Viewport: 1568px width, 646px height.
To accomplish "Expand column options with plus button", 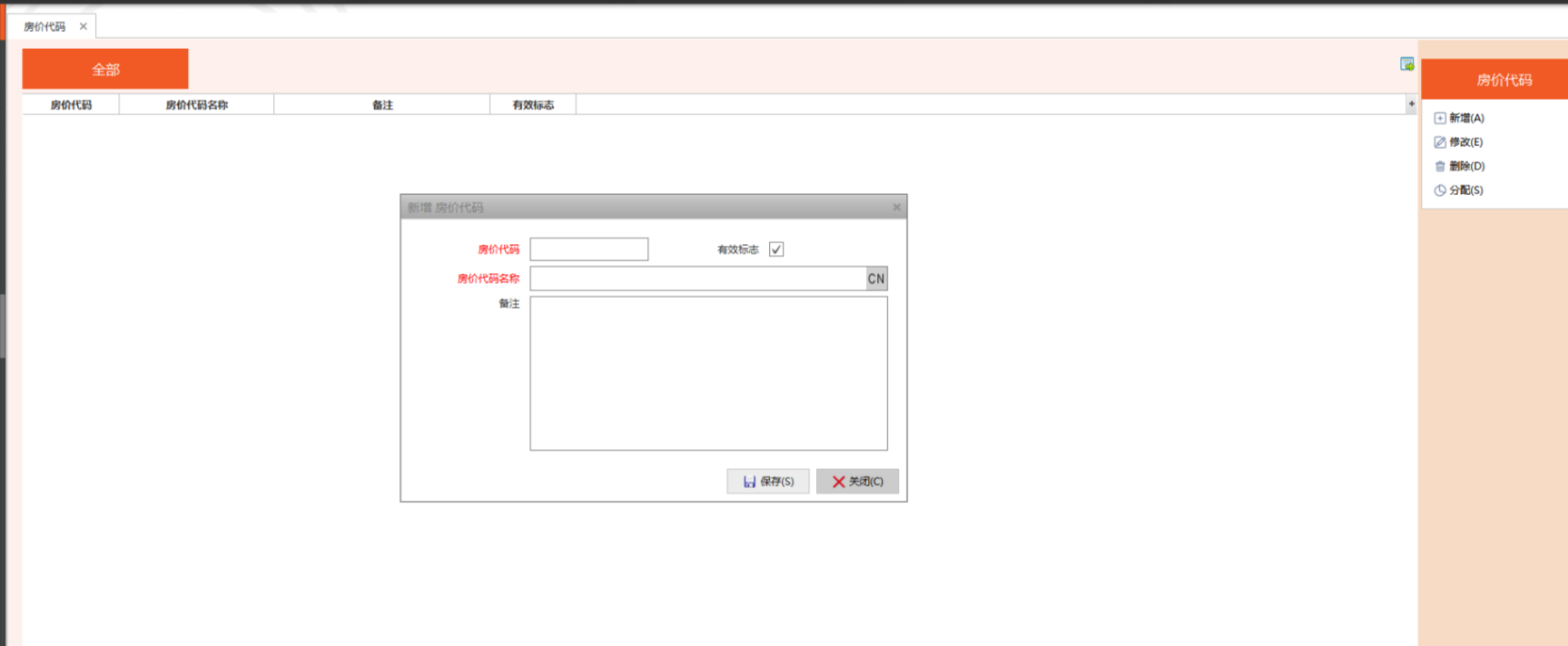I will [1411, 104].
